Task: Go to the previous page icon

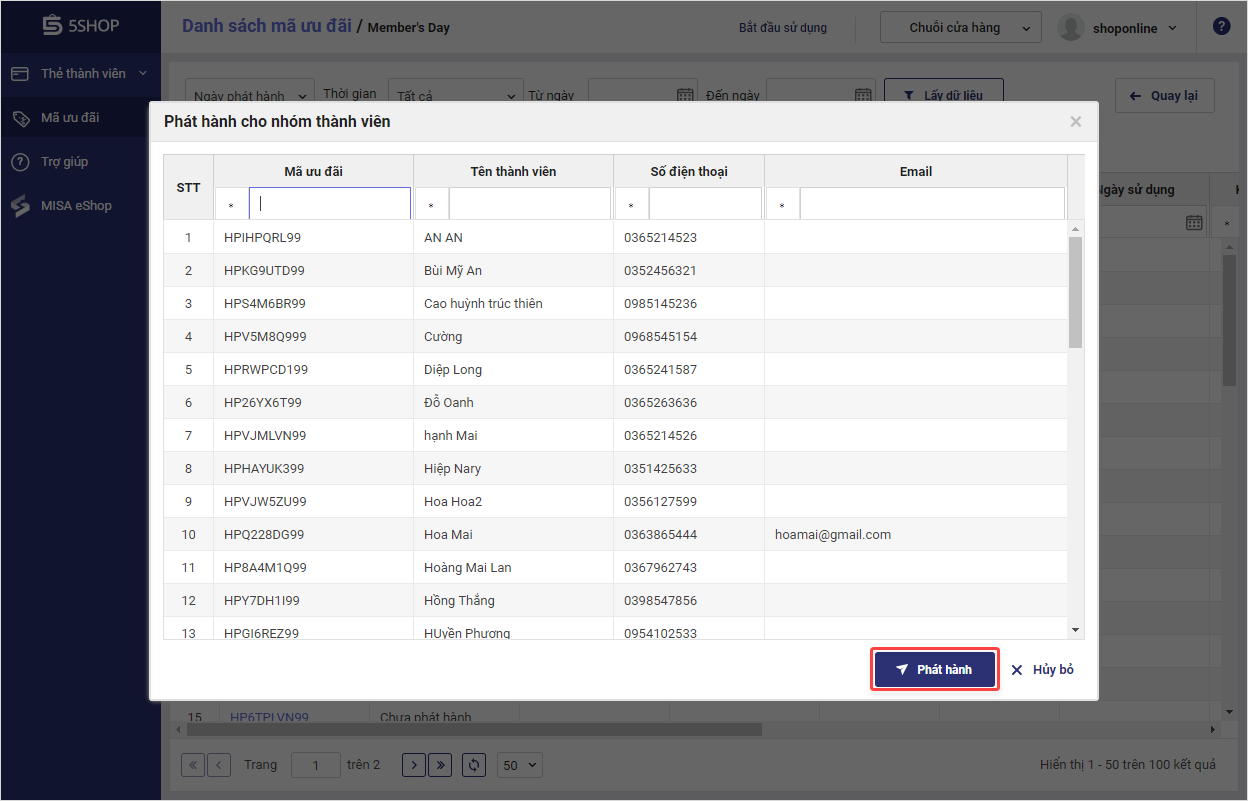Action: tap(219, 765)
